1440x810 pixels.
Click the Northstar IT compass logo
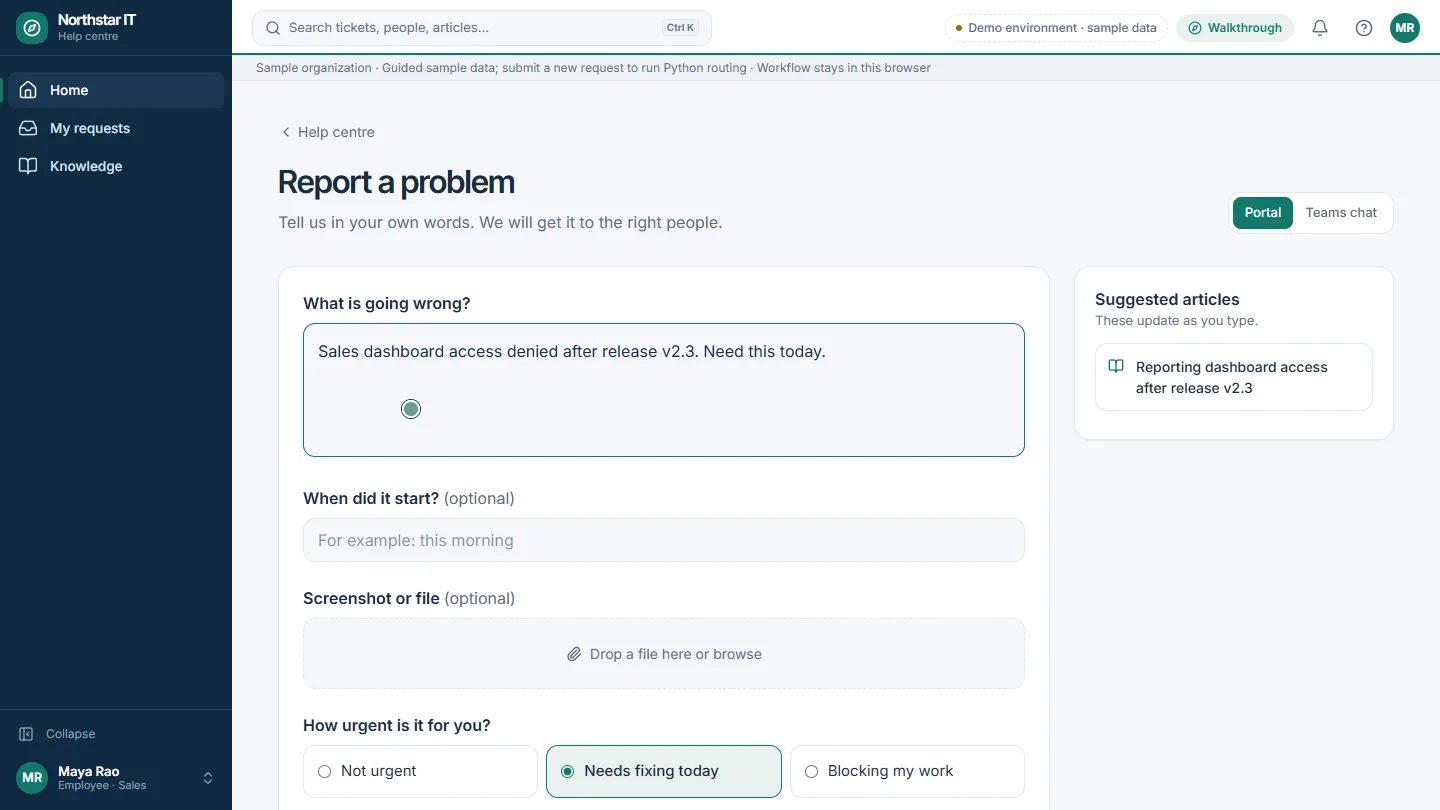(x=32, y=28)
